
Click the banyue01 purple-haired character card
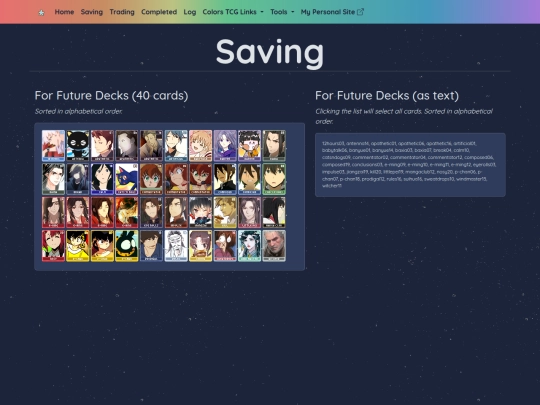pyautogui.click(x=225, y=146)
